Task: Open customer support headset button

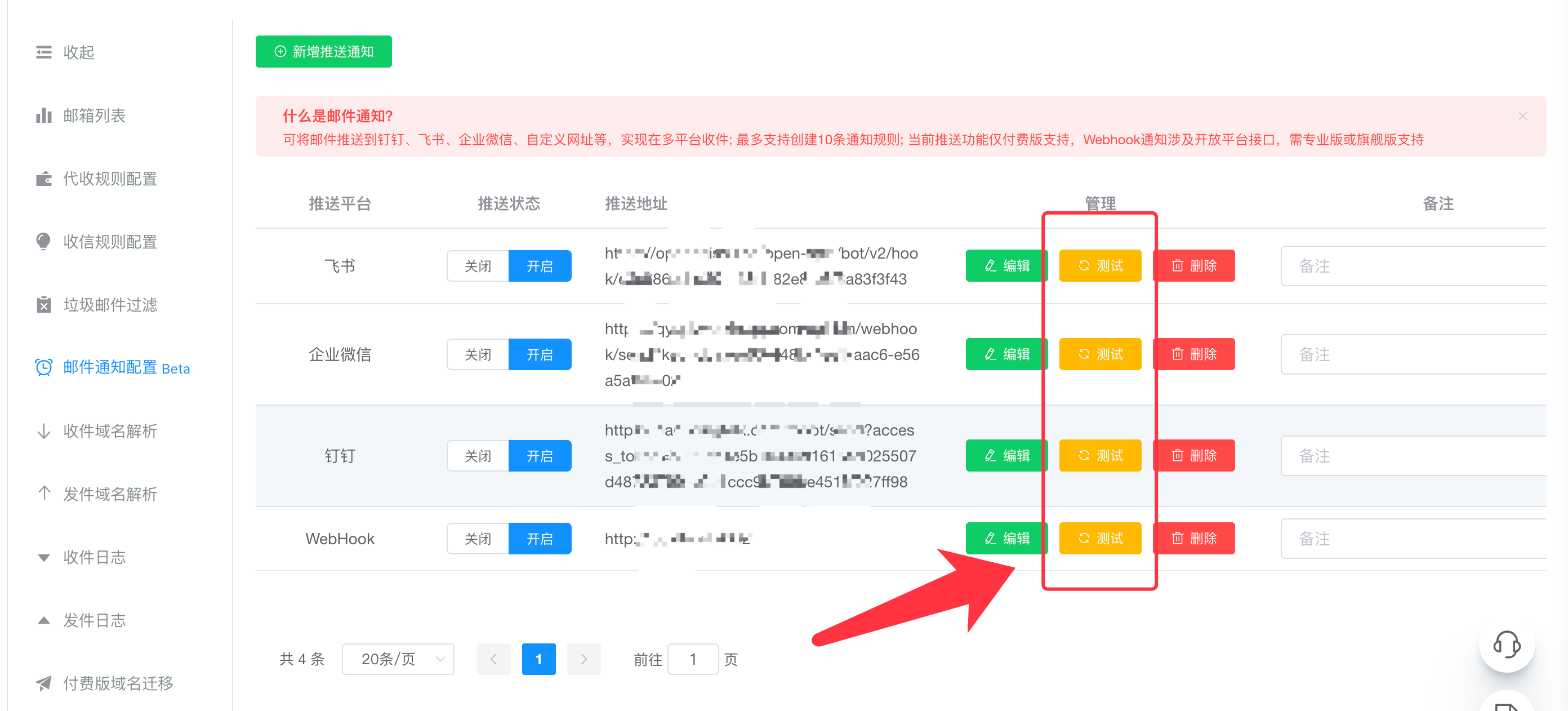Action: (1507, 645)
